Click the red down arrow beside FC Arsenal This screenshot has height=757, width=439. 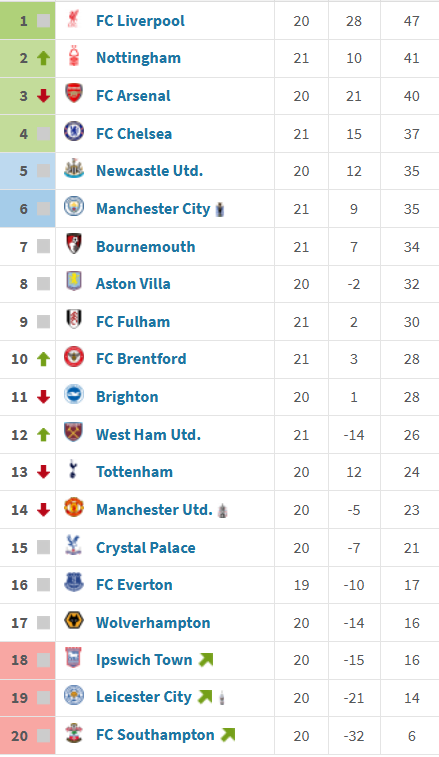point(43,96)
